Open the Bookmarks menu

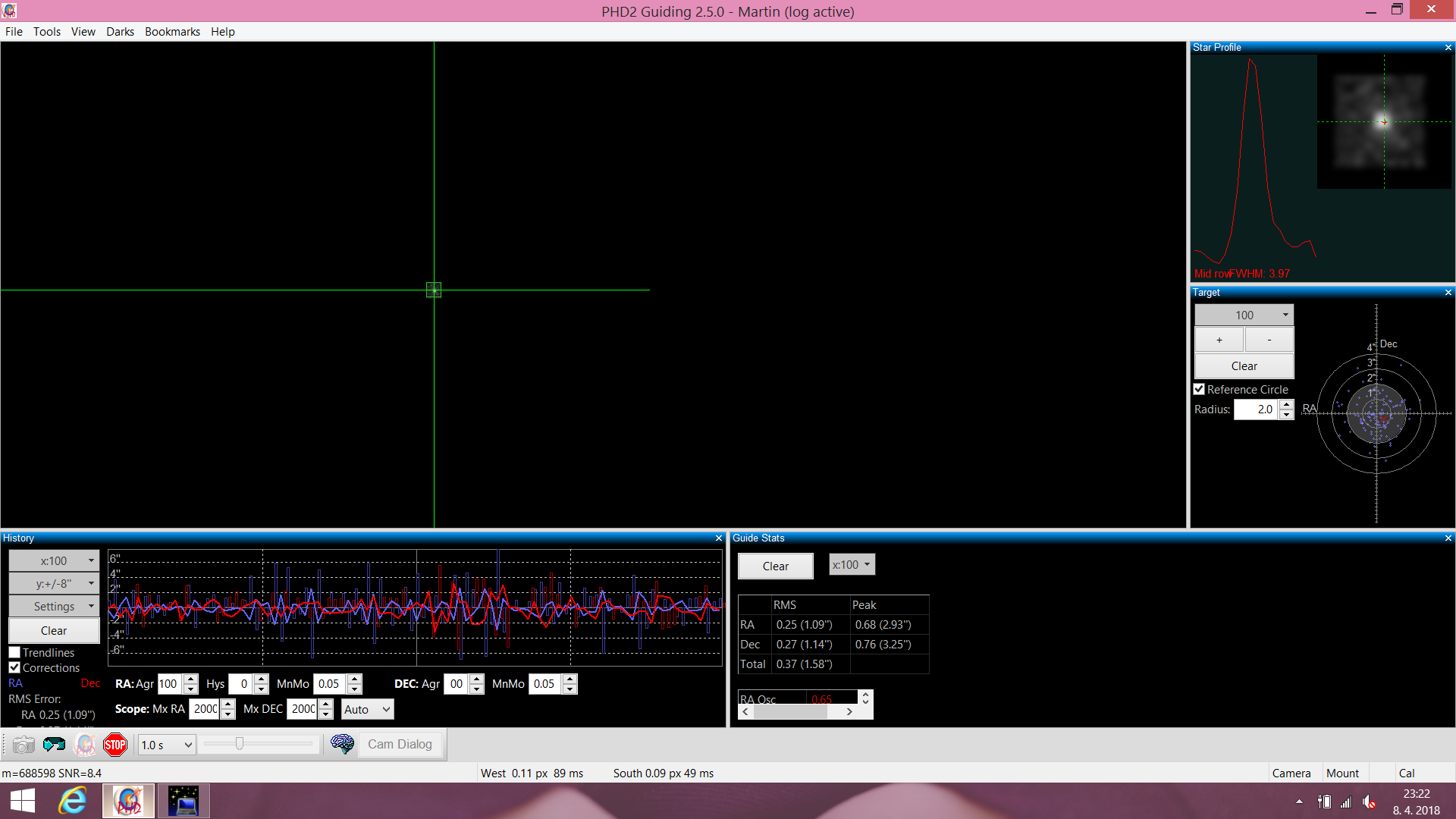[172, 31]
